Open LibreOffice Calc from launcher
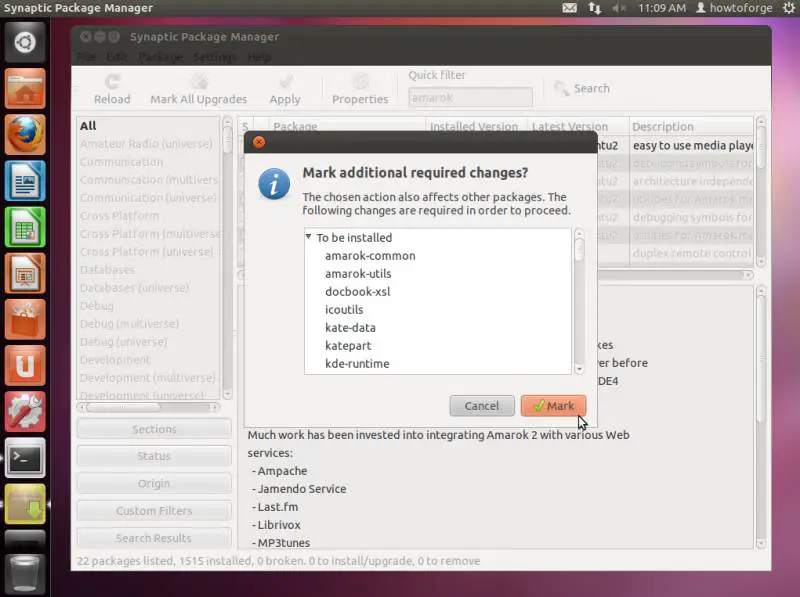 pos(25,227)
